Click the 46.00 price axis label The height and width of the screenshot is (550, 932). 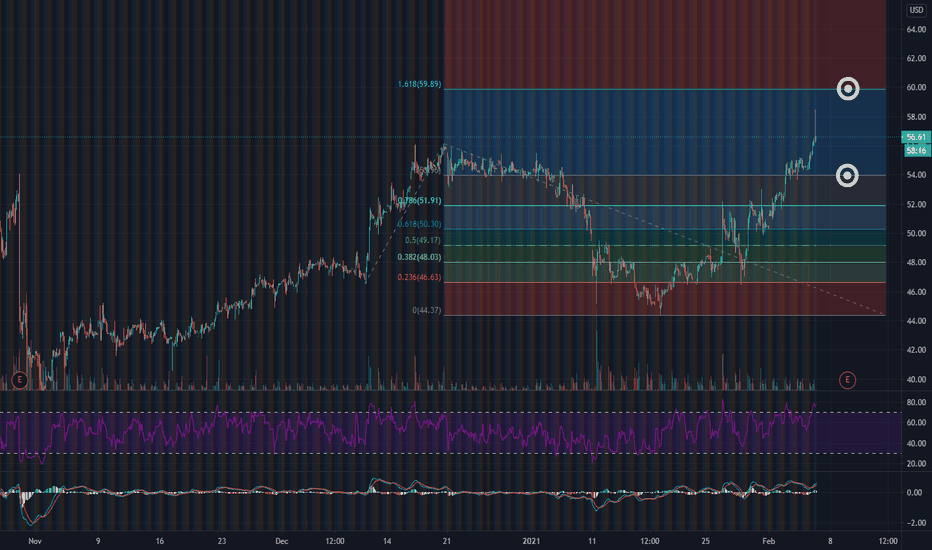(916, 292)
